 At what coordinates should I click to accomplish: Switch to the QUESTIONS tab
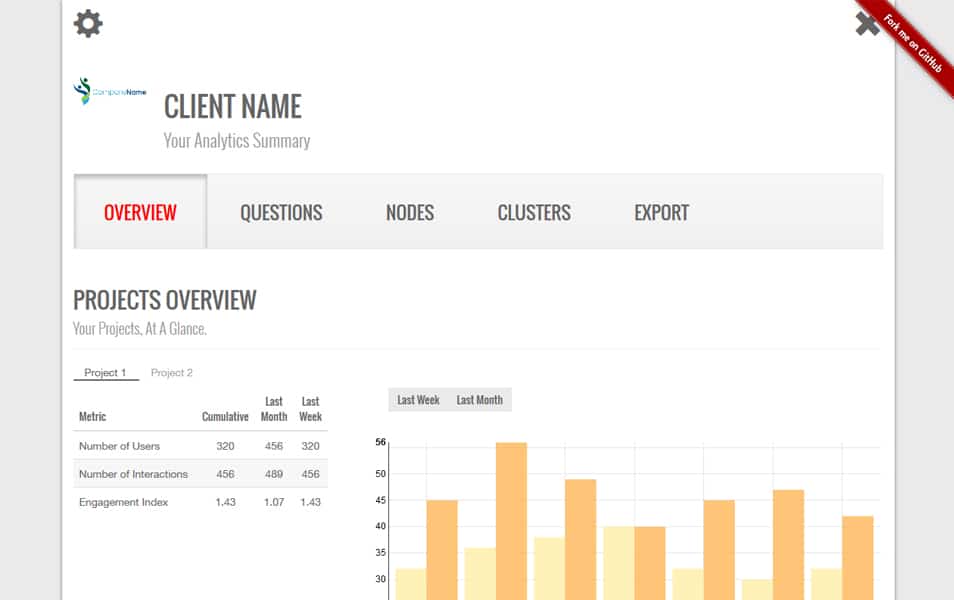tap(281, 212)
